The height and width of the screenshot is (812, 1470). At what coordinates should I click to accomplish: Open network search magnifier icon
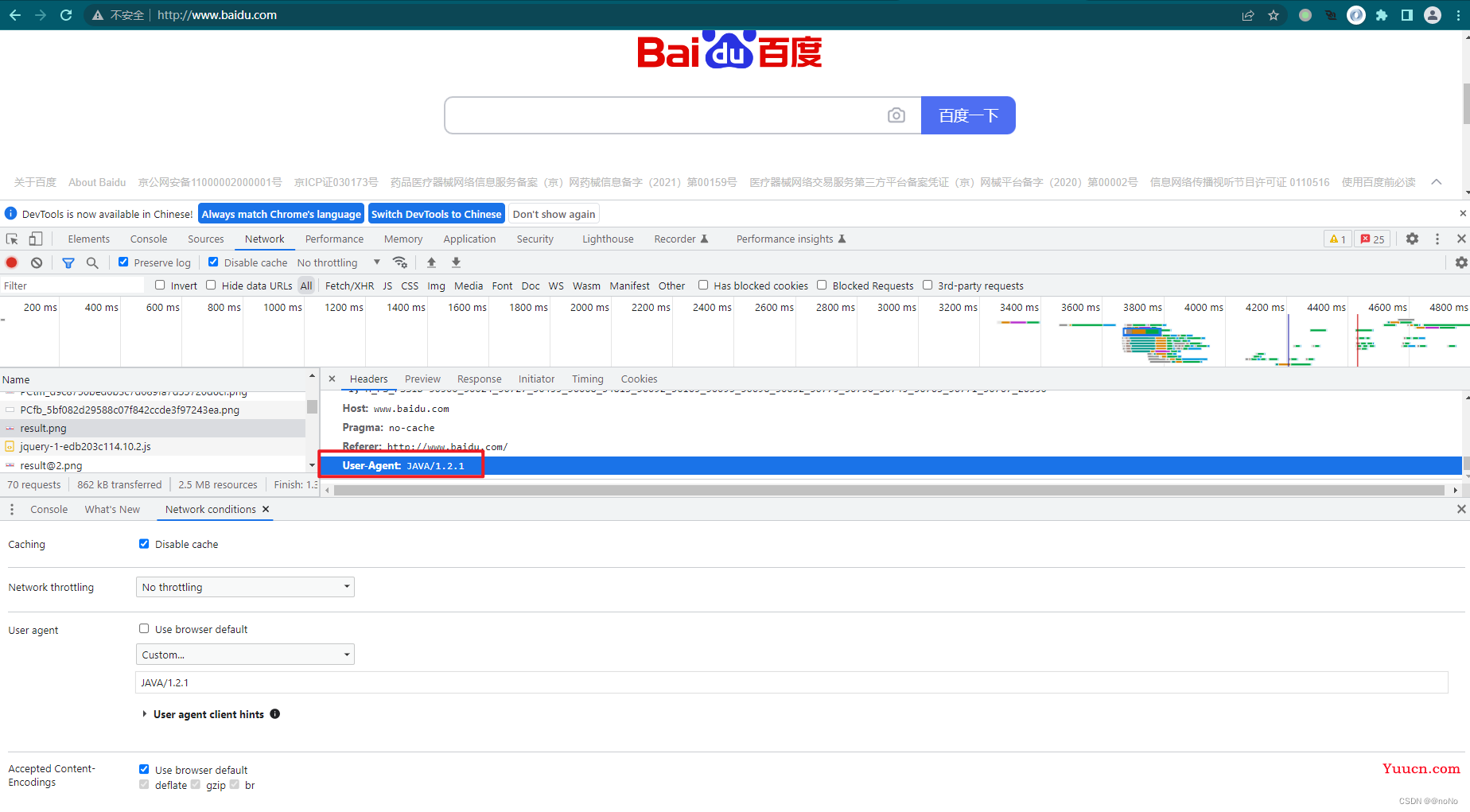pos(92,262)
